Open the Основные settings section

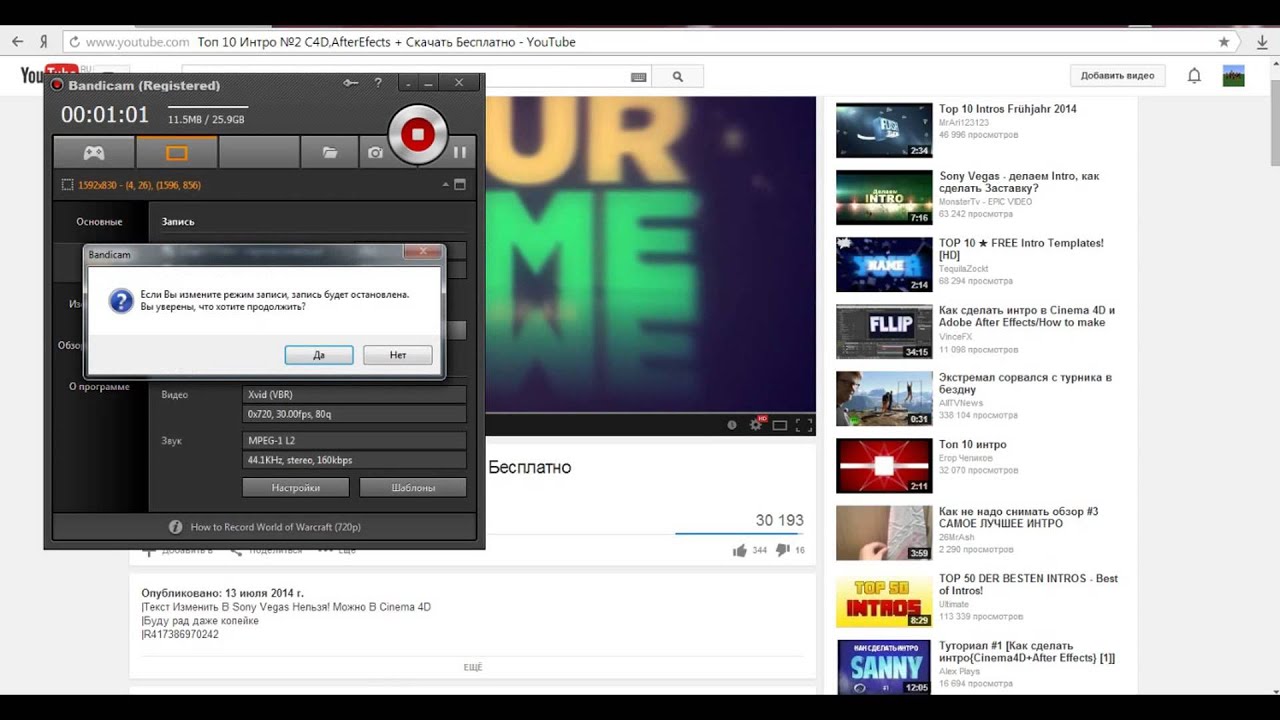tap(99, 221)
